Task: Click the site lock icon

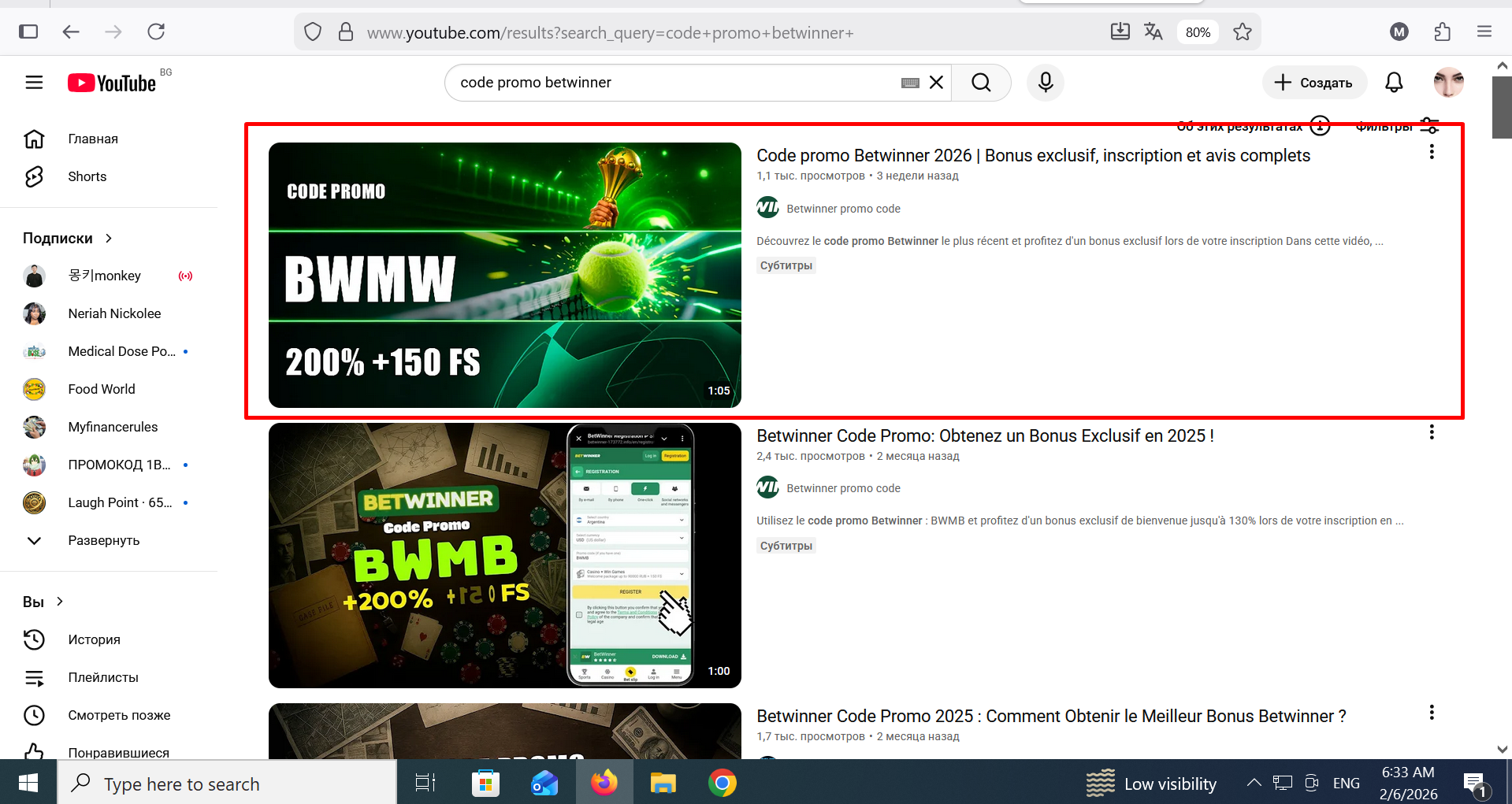Action: pos(345,32)
